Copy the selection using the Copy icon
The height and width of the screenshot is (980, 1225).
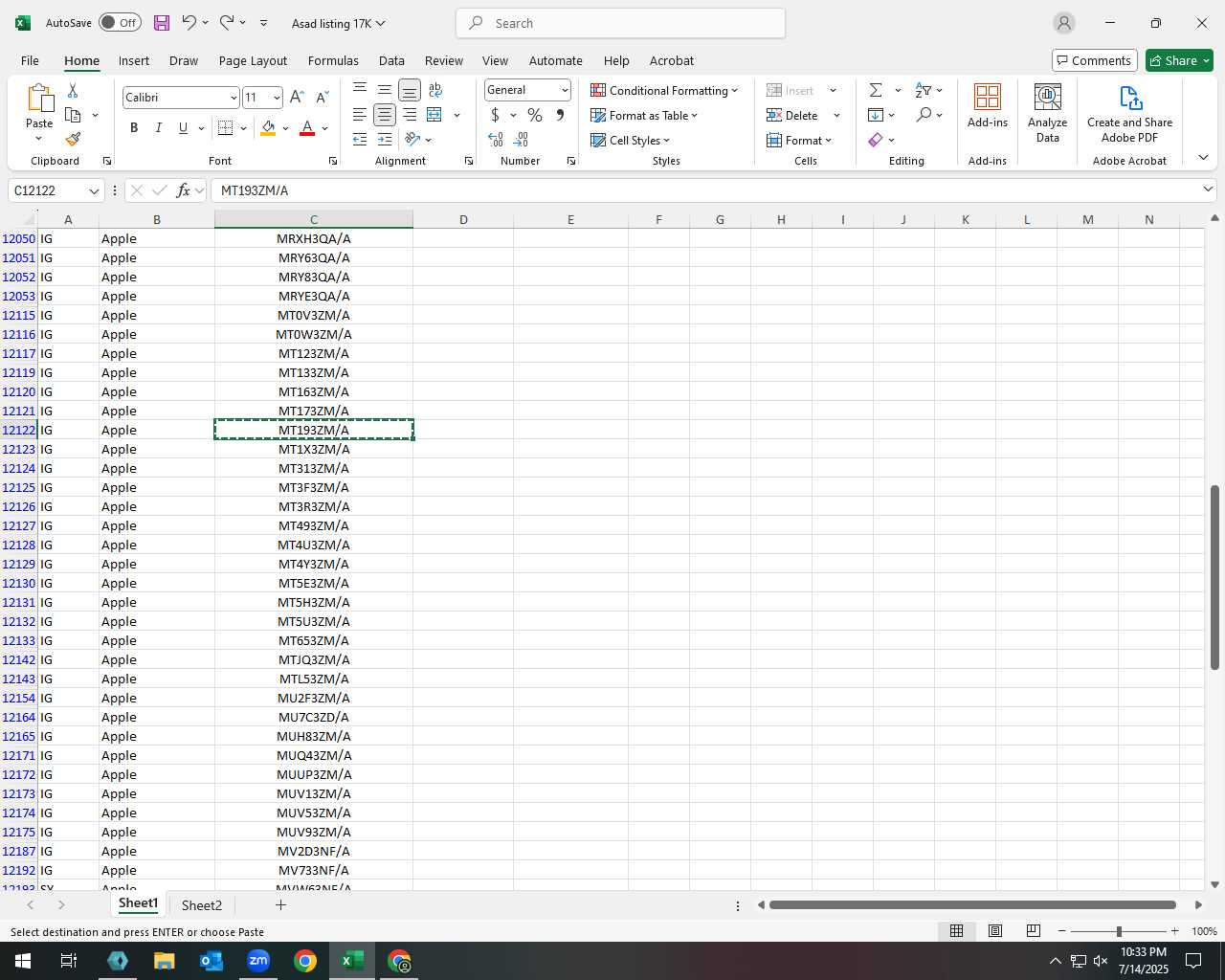pyautogui.click(x=73, y=115)
